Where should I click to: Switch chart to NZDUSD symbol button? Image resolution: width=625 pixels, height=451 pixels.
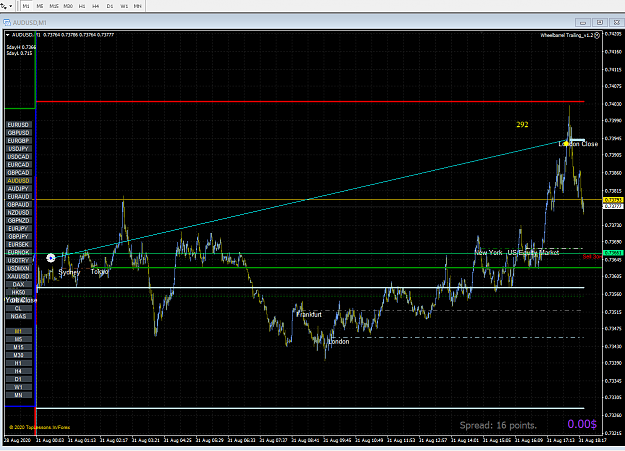(x=18, y=213)
